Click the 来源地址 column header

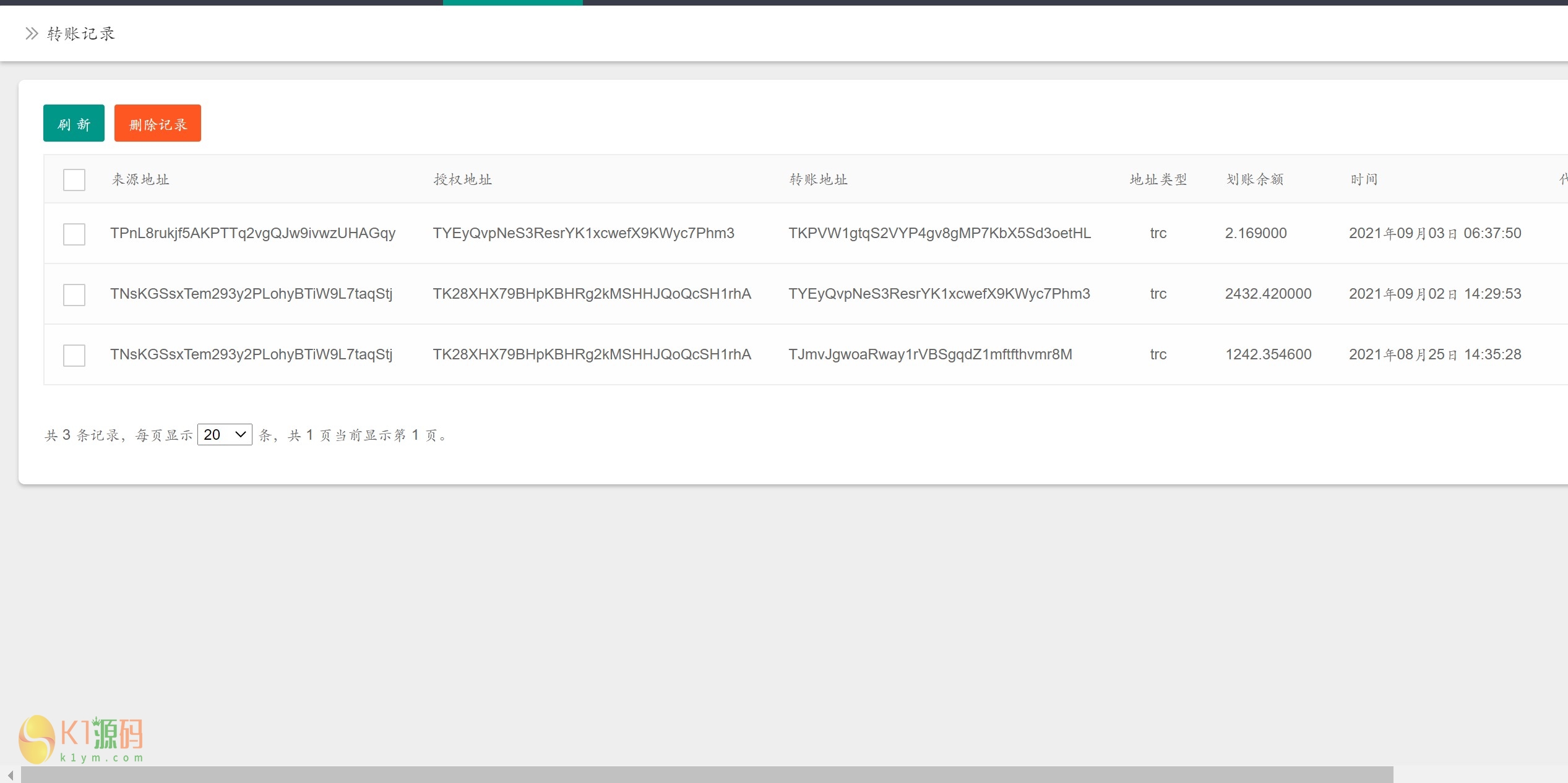coord(140,179)
